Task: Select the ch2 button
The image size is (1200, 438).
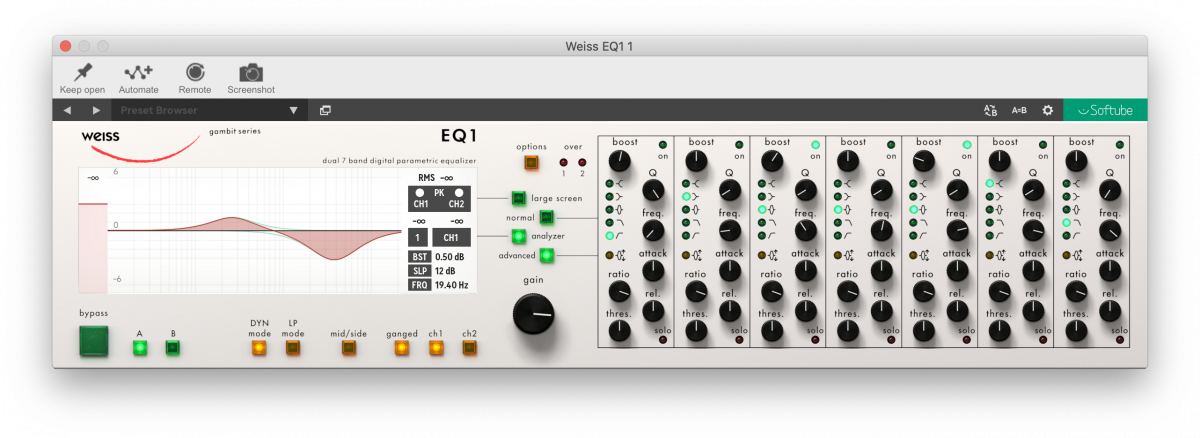Action: coord(469,348)
